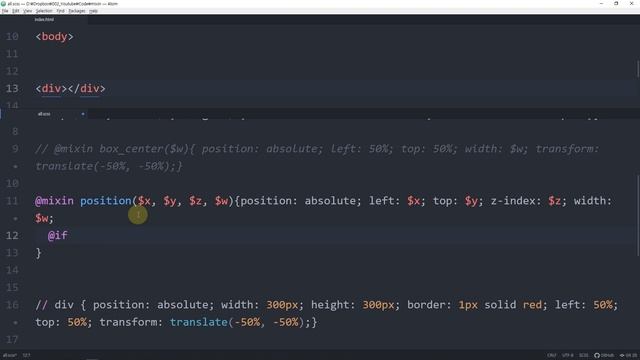640x360 pixels.
Task: Open the Git changes indicator in status bar
Action: (x=628, y=355)
